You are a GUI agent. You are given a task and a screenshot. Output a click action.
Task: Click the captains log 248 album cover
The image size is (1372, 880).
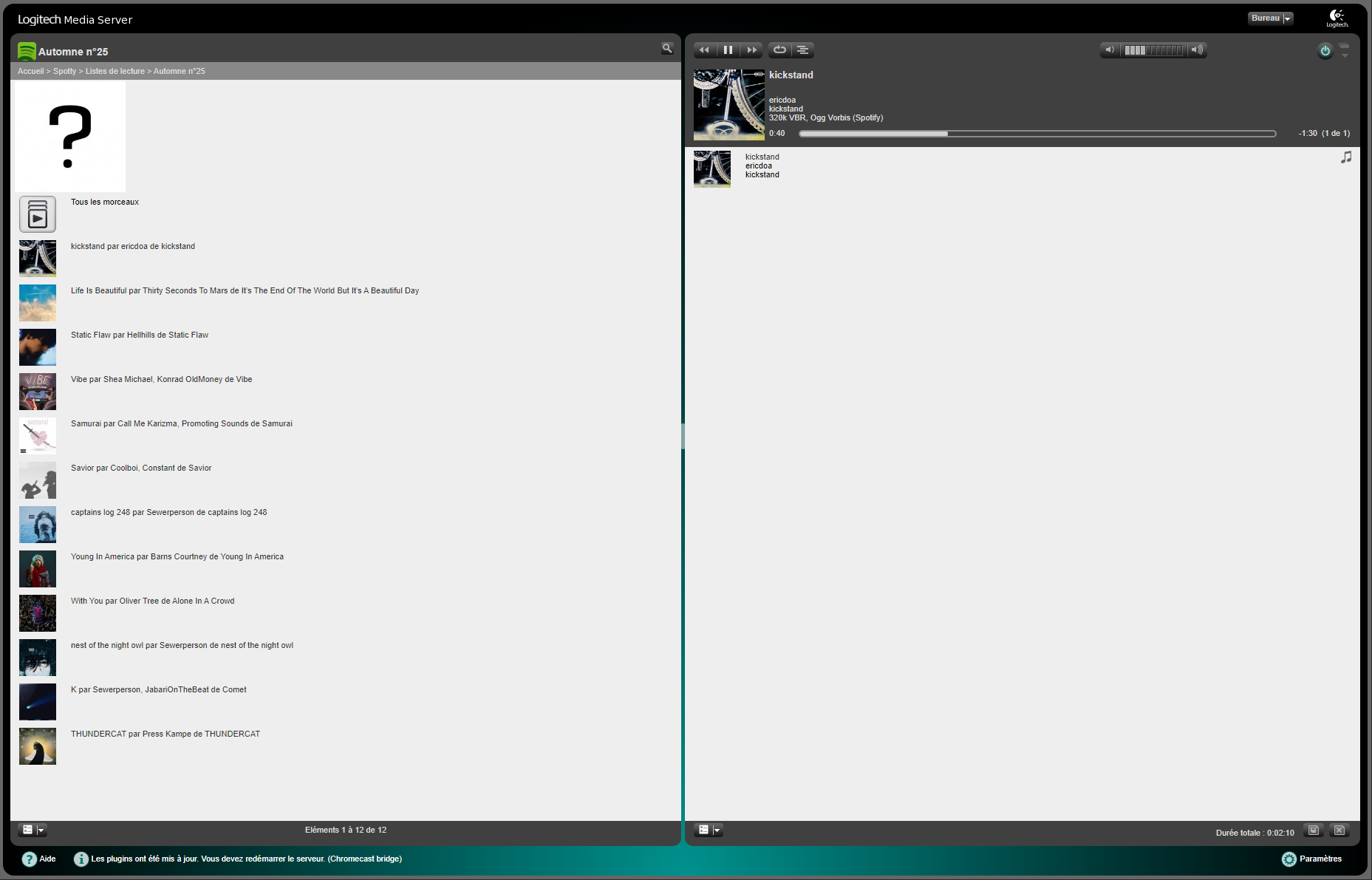[x=38, y=525]
